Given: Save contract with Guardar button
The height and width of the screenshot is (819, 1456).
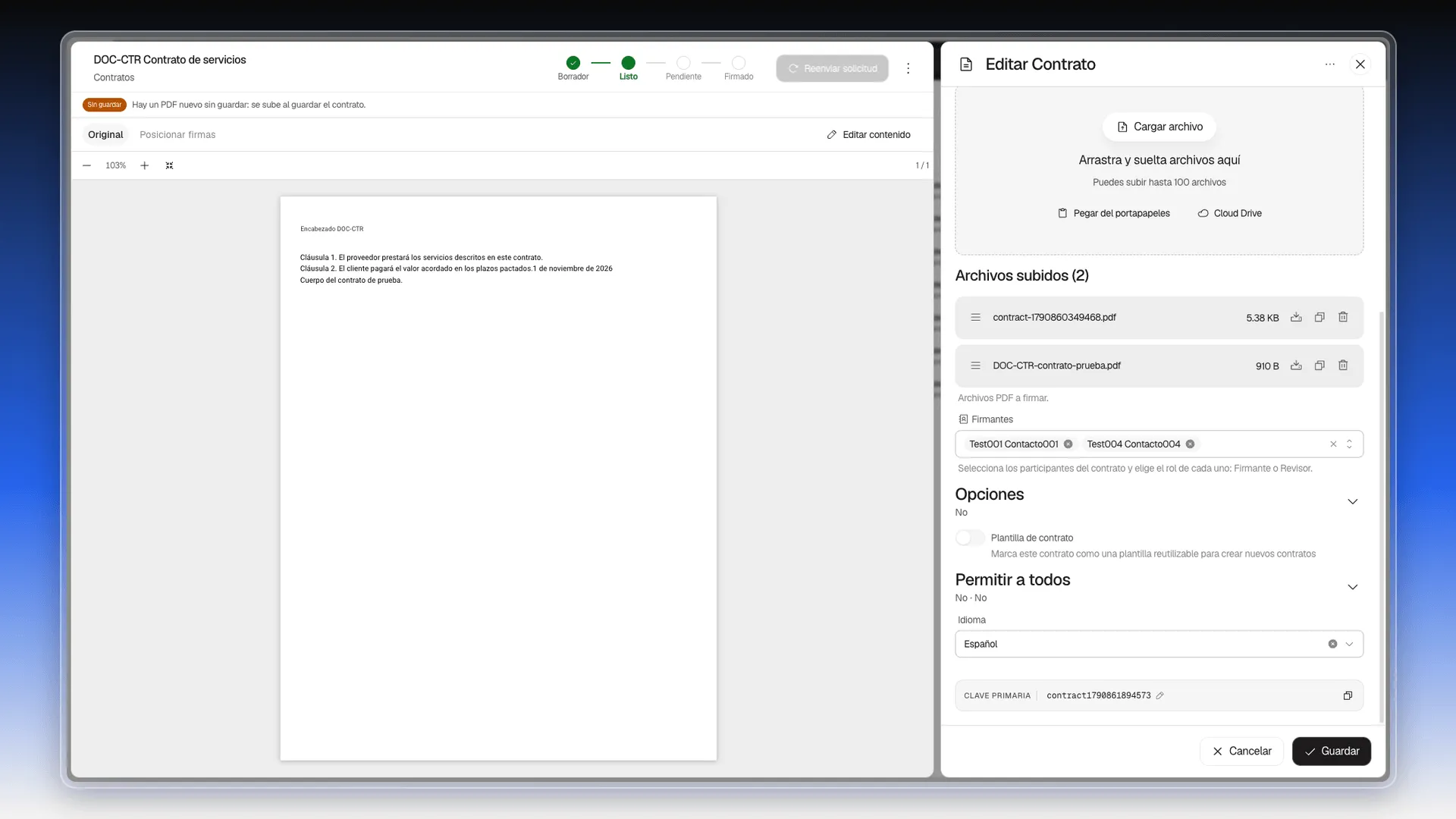Looking at the screenshot, I should pos(1331,752).
